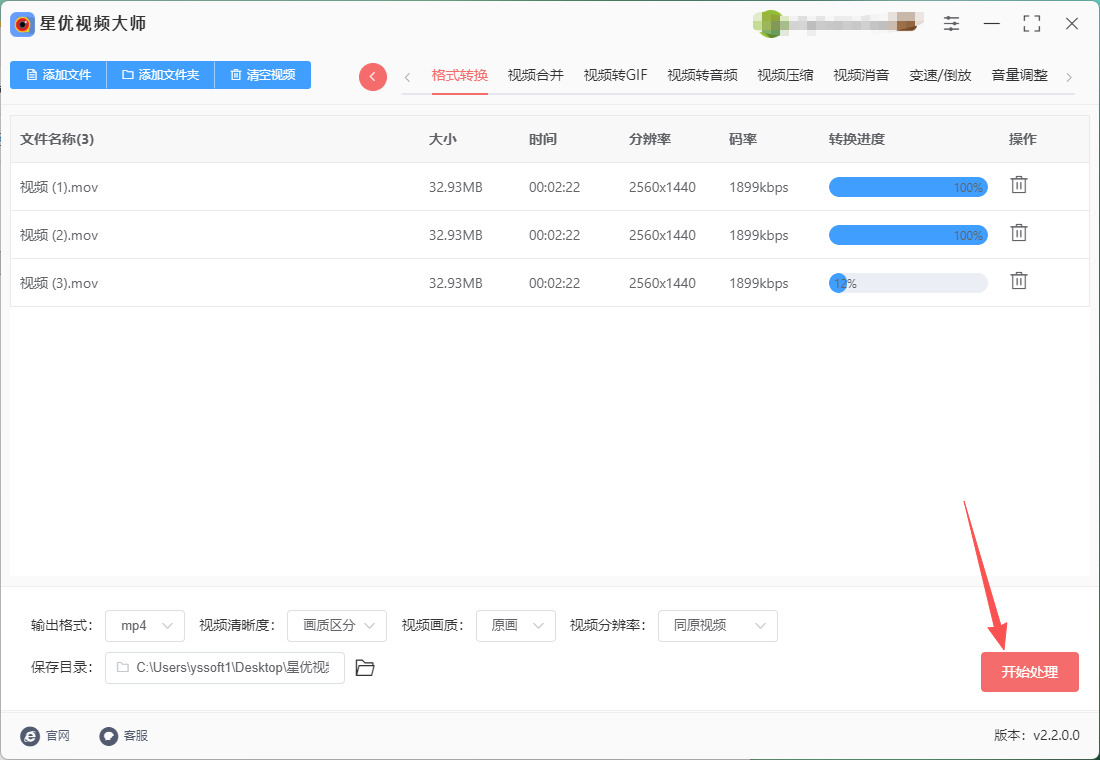
Task: Open 视频分辨率 同原视频 dropdown
Action: click(717, 626)
